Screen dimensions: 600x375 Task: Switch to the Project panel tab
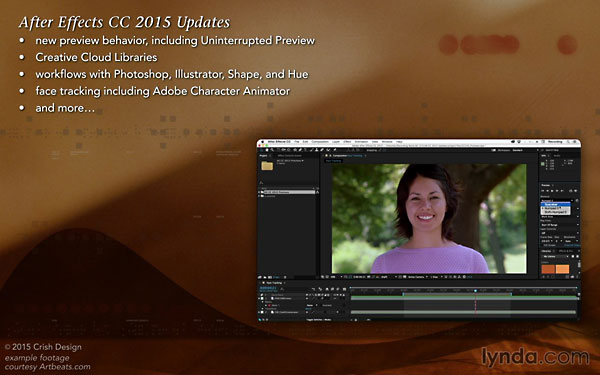pos(263,156)
